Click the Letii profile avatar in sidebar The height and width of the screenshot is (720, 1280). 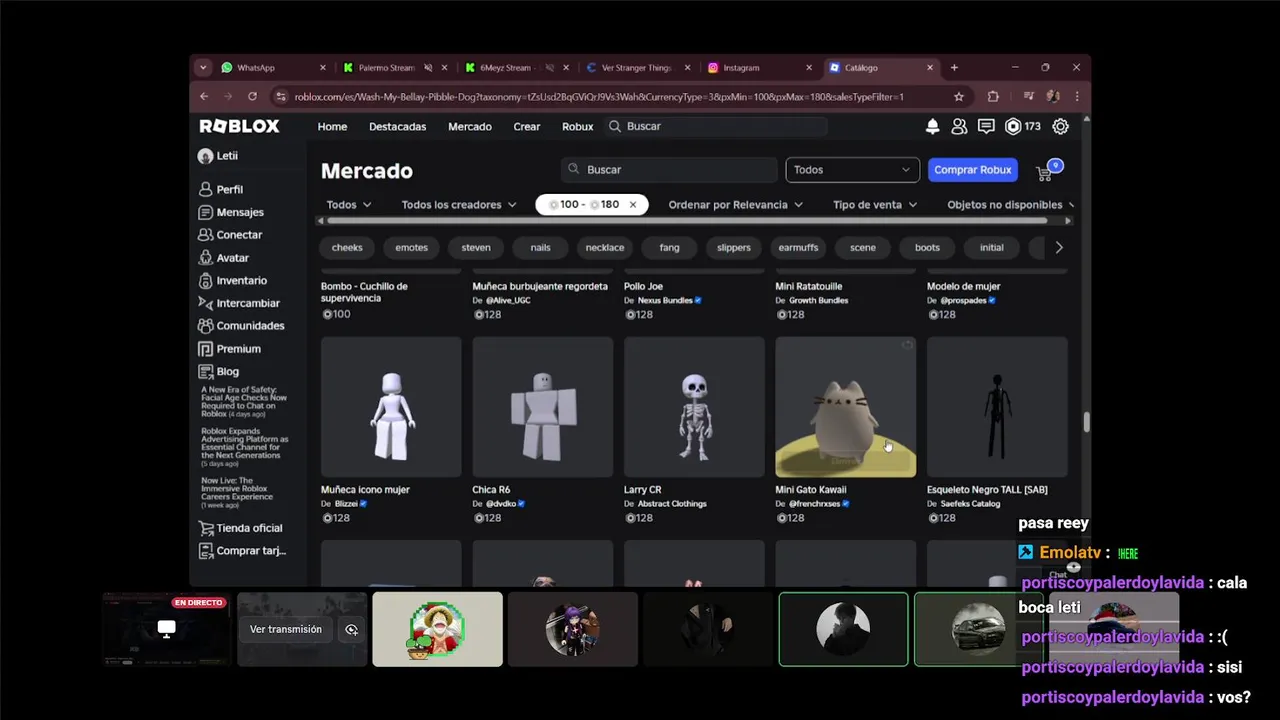205,156
